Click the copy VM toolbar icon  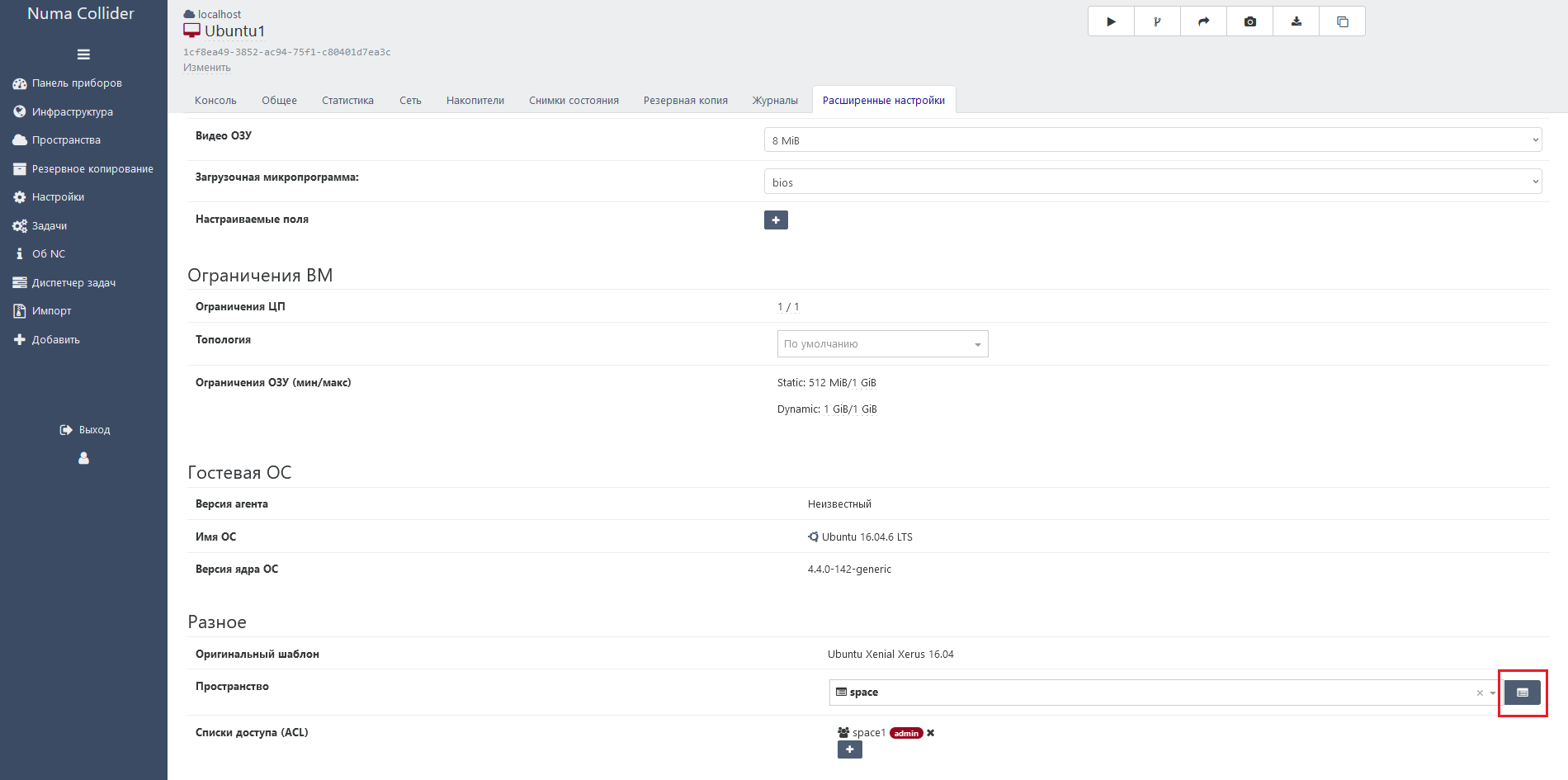[1342, 21]
